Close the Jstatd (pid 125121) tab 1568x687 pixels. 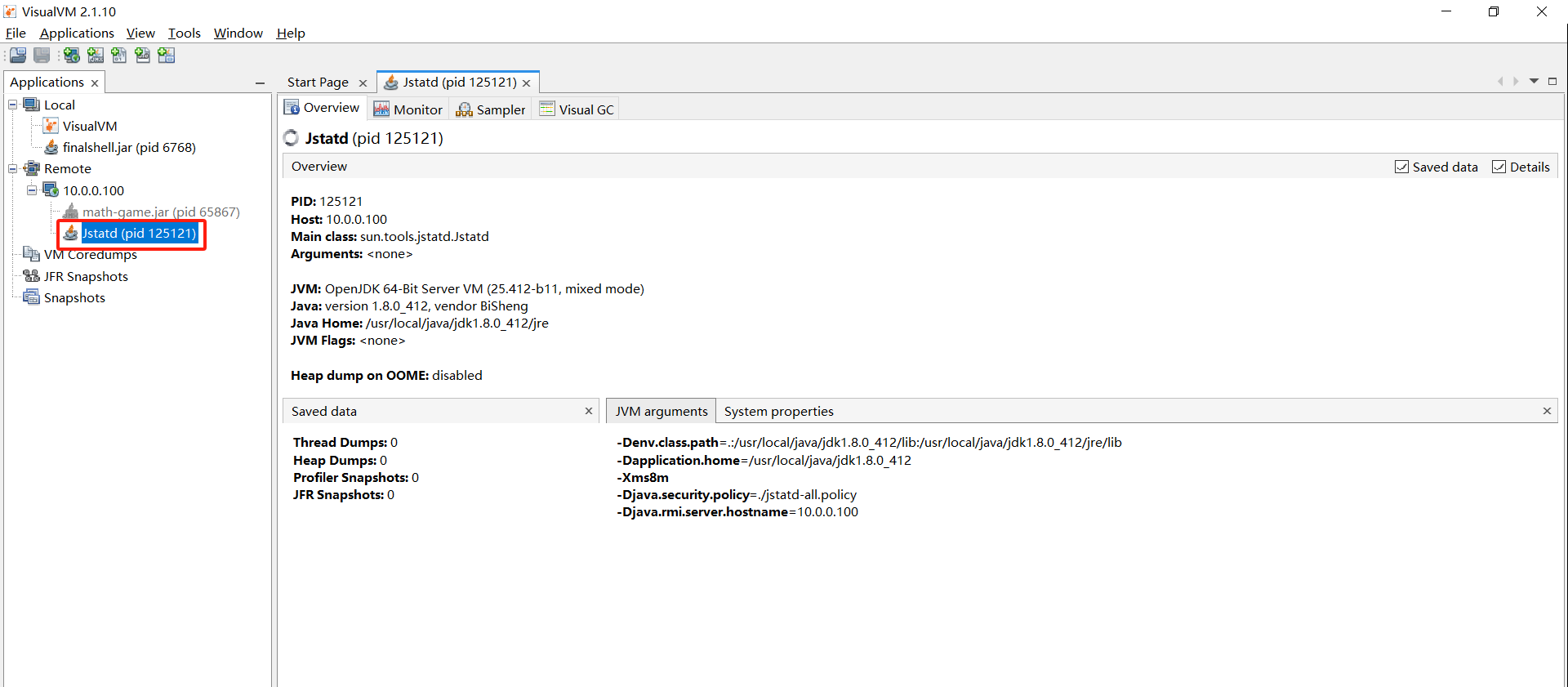(527, 83)
